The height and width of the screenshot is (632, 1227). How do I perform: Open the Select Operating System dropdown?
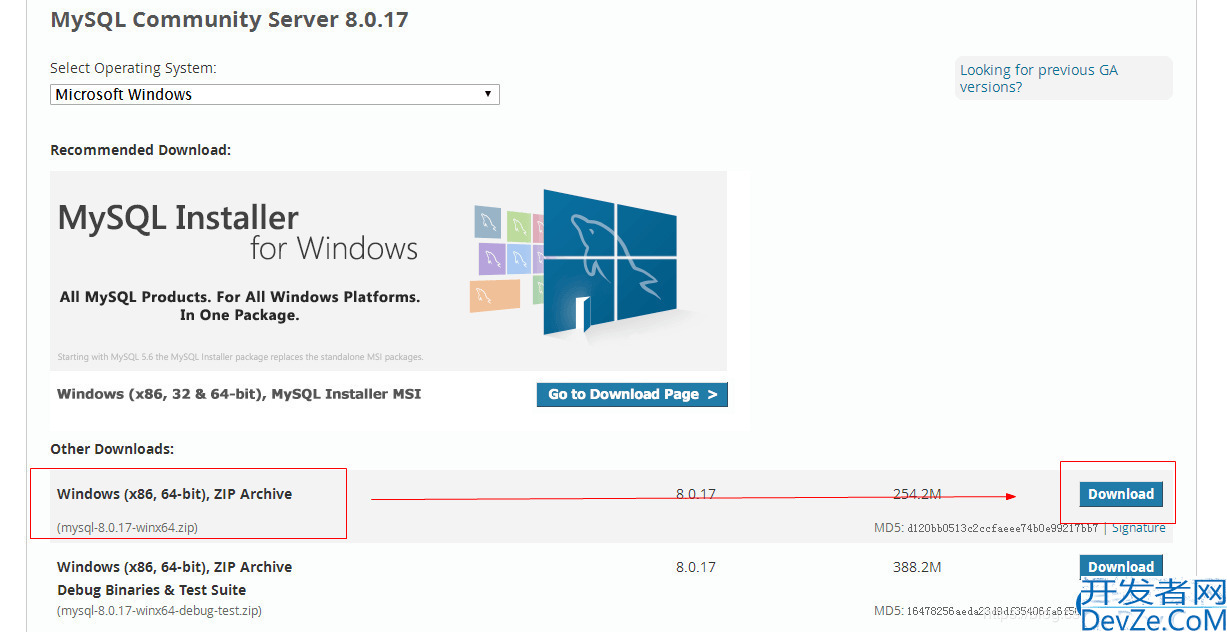coord(274,94)
